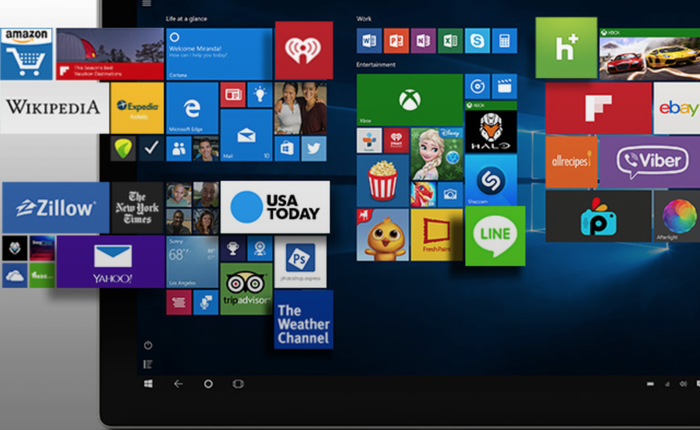Image resolution: width=700 pixels, height=430 pixels.
Task: Open the Amazon shopping cart tile
Action: pyautogui.click(x=27, y=52)
